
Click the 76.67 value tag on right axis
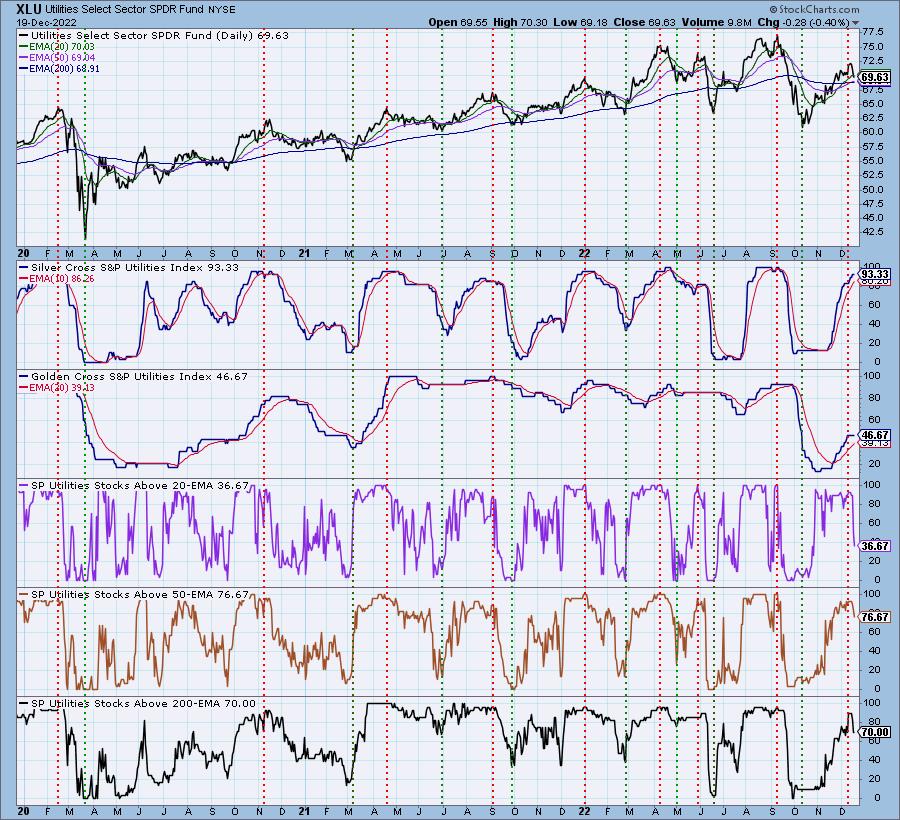point(875,617)
